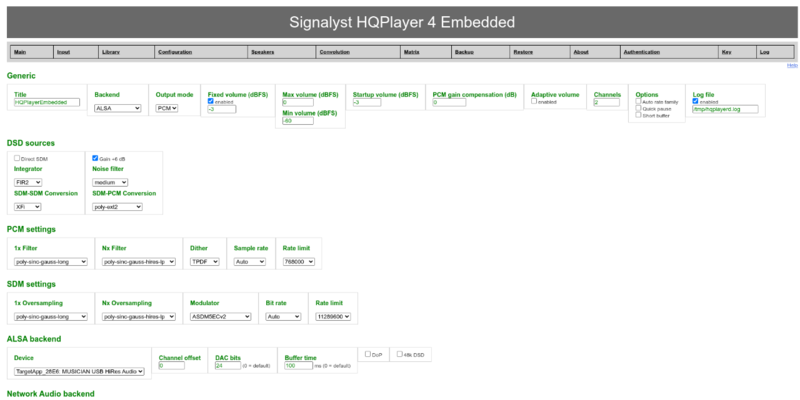
Task: Expand the Output mode PCM dropdown
Action: 166,108
